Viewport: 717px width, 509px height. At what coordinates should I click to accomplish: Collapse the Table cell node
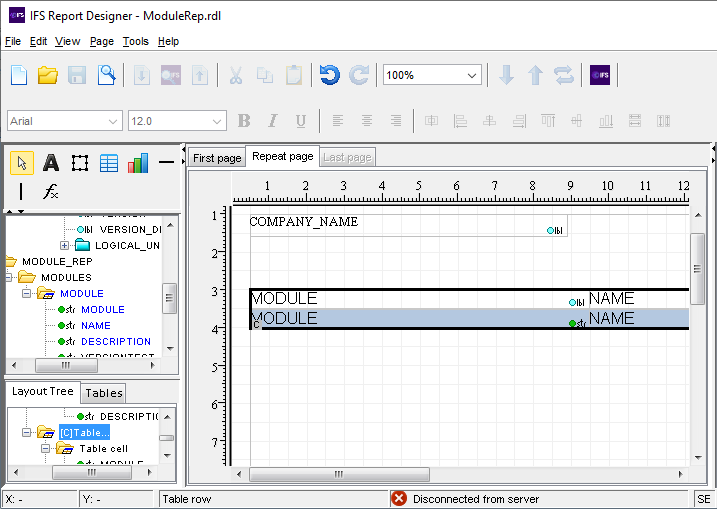(x=45, y=449)
